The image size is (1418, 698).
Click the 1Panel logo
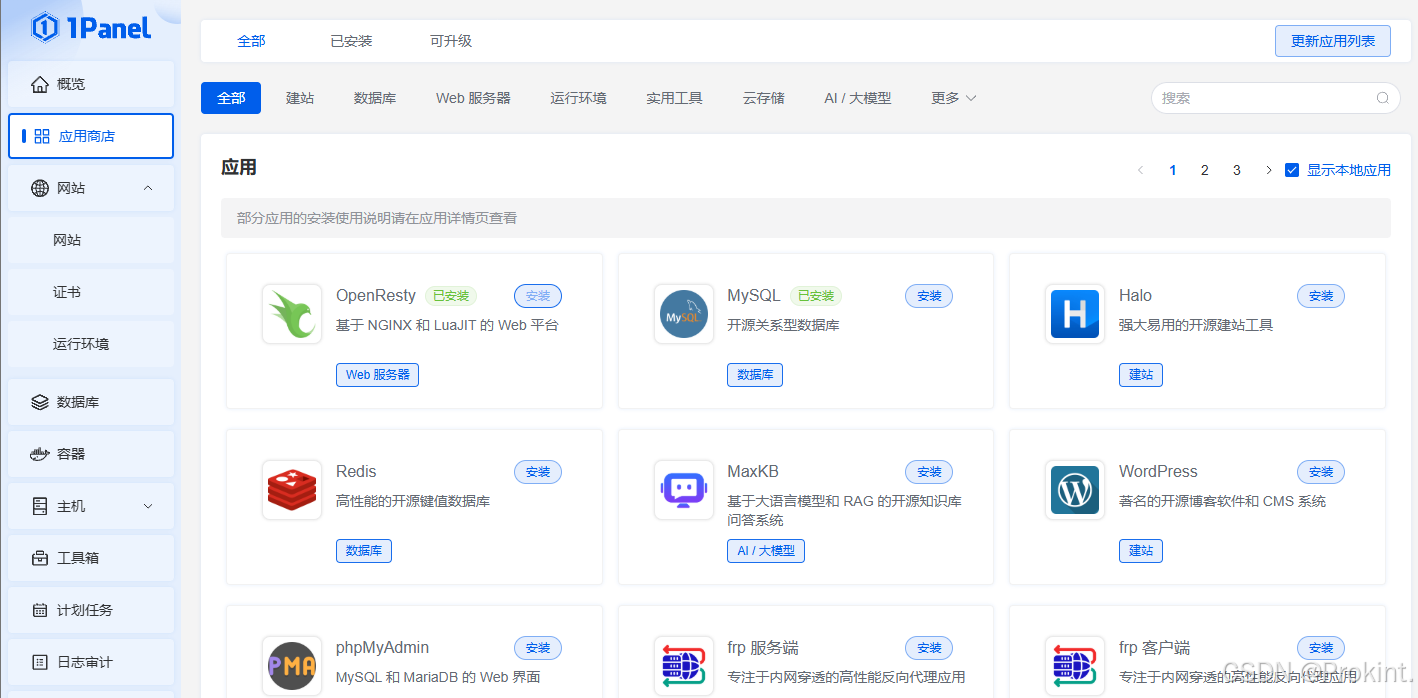click(x=91, y=27)
